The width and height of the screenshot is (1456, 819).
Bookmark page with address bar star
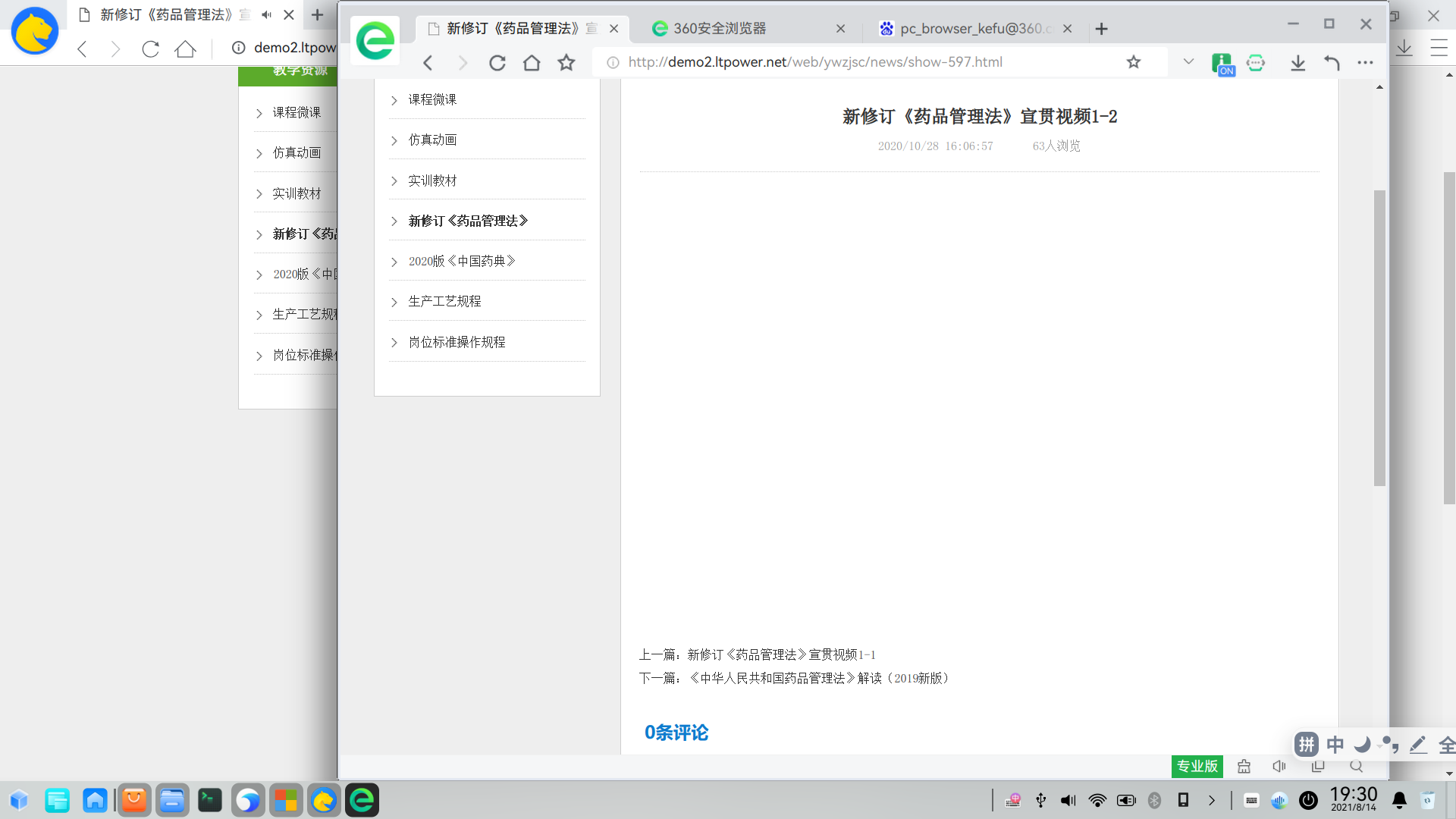tap(1133, 62)
